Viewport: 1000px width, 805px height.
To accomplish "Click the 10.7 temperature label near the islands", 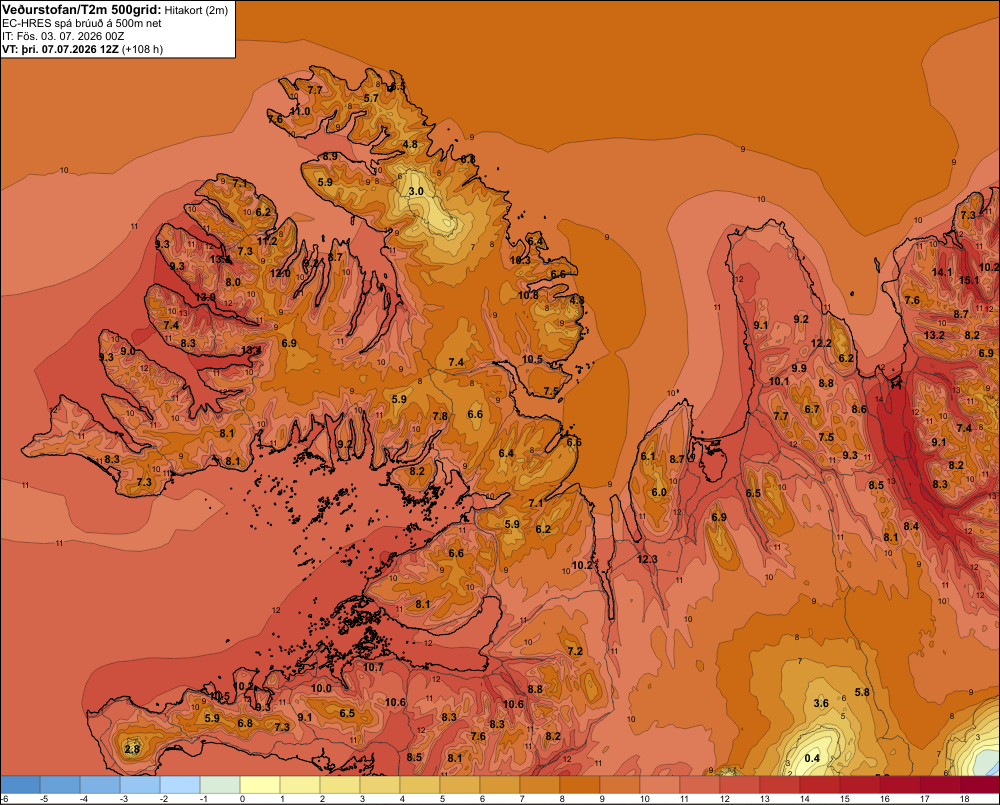I will [x=373, y=667].
